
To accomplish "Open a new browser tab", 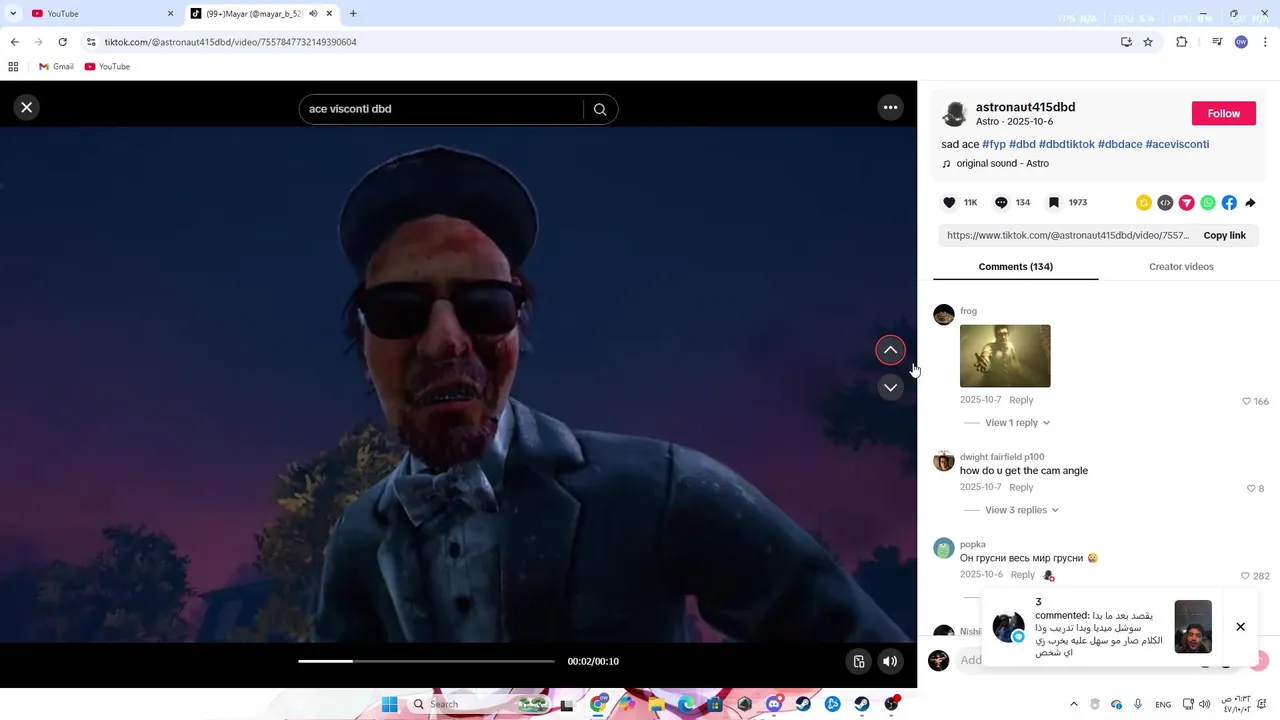I will (353, 14).
